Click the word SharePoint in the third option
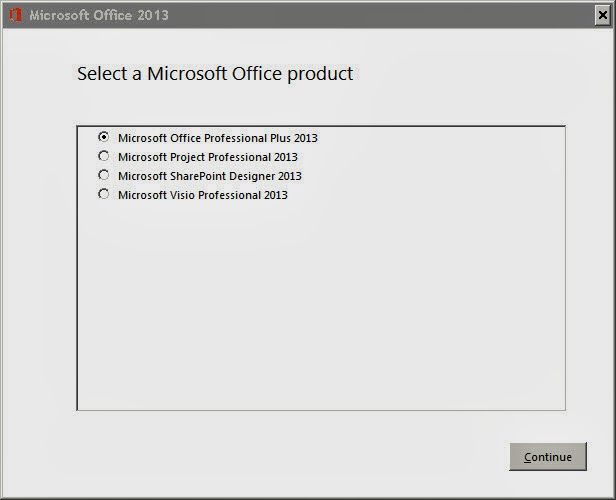The height and width of the screenshot is (500, 616). click(x=198, y=176)
